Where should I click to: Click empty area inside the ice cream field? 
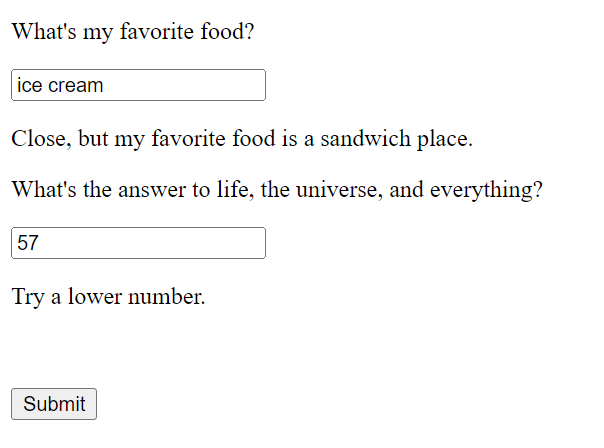tap(185, 85)
